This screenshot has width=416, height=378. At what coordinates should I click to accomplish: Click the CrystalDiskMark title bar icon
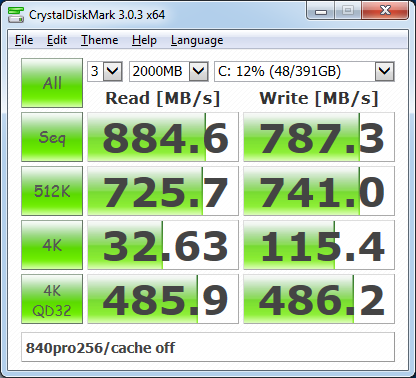tap(16, 14)
